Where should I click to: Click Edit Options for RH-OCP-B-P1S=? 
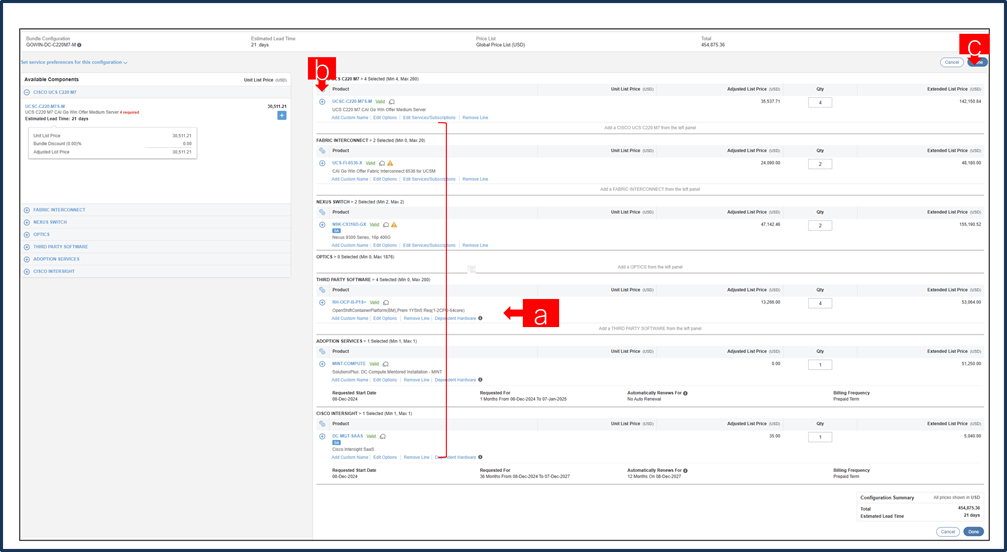click(x=385, y=318)
